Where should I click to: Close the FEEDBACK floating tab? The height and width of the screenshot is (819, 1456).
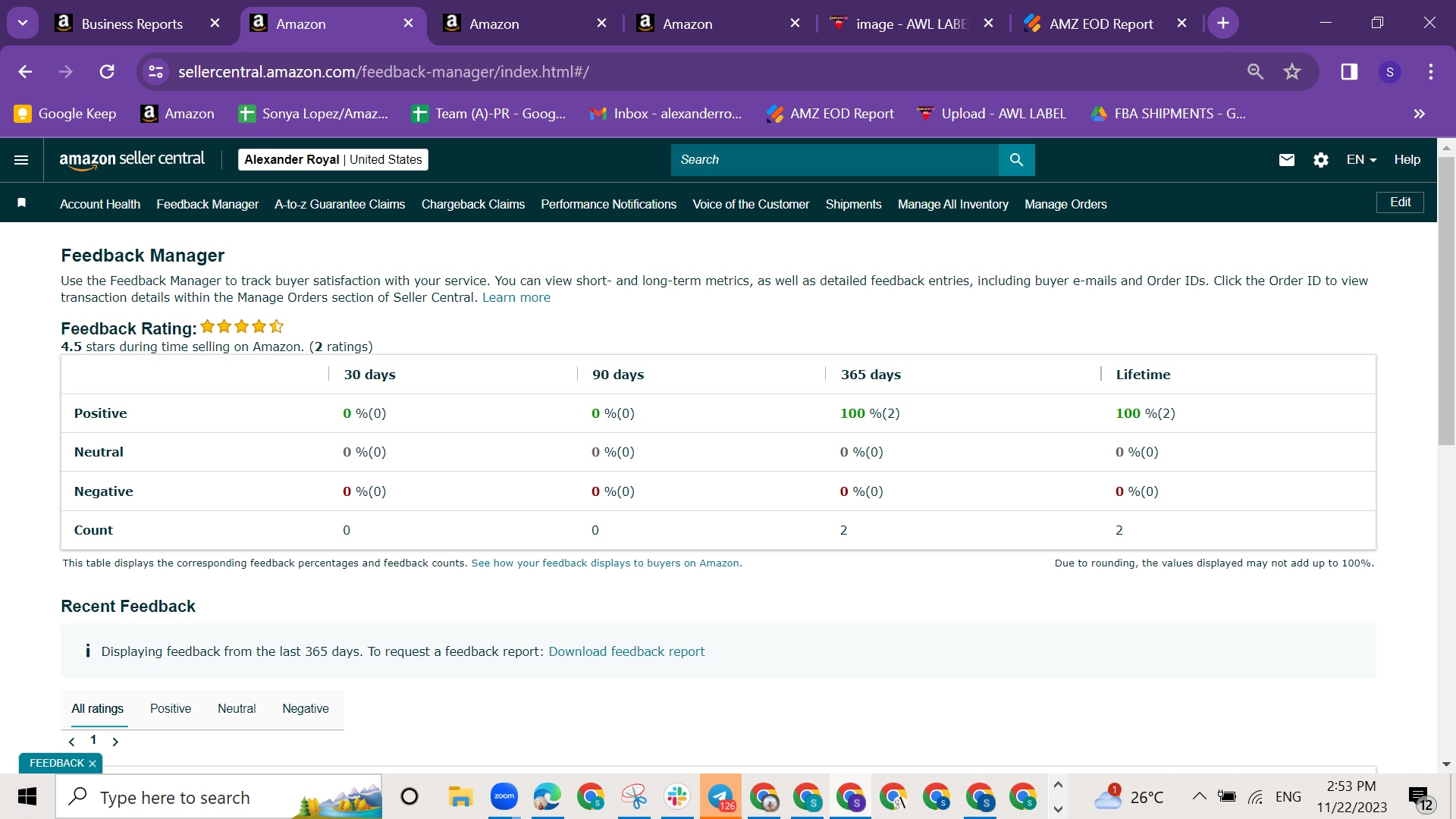pyautogui.click(x=93, y=764)
